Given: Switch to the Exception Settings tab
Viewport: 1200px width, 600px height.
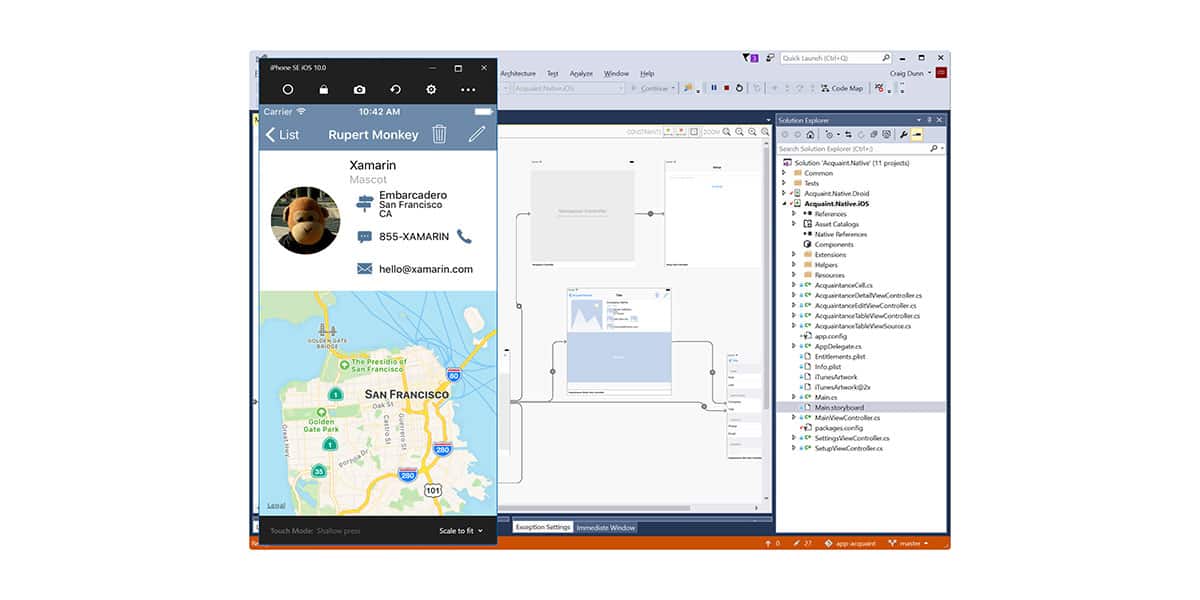Looking at the screenshot, I should tap(543, 527).
